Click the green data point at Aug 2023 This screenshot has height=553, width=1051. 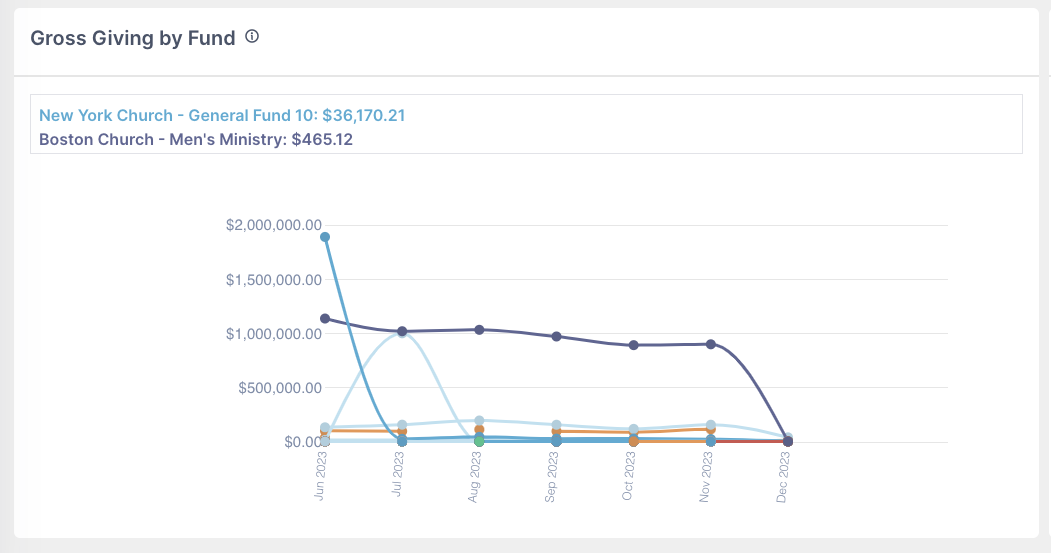pyautogui.click(x=480, y=440)
